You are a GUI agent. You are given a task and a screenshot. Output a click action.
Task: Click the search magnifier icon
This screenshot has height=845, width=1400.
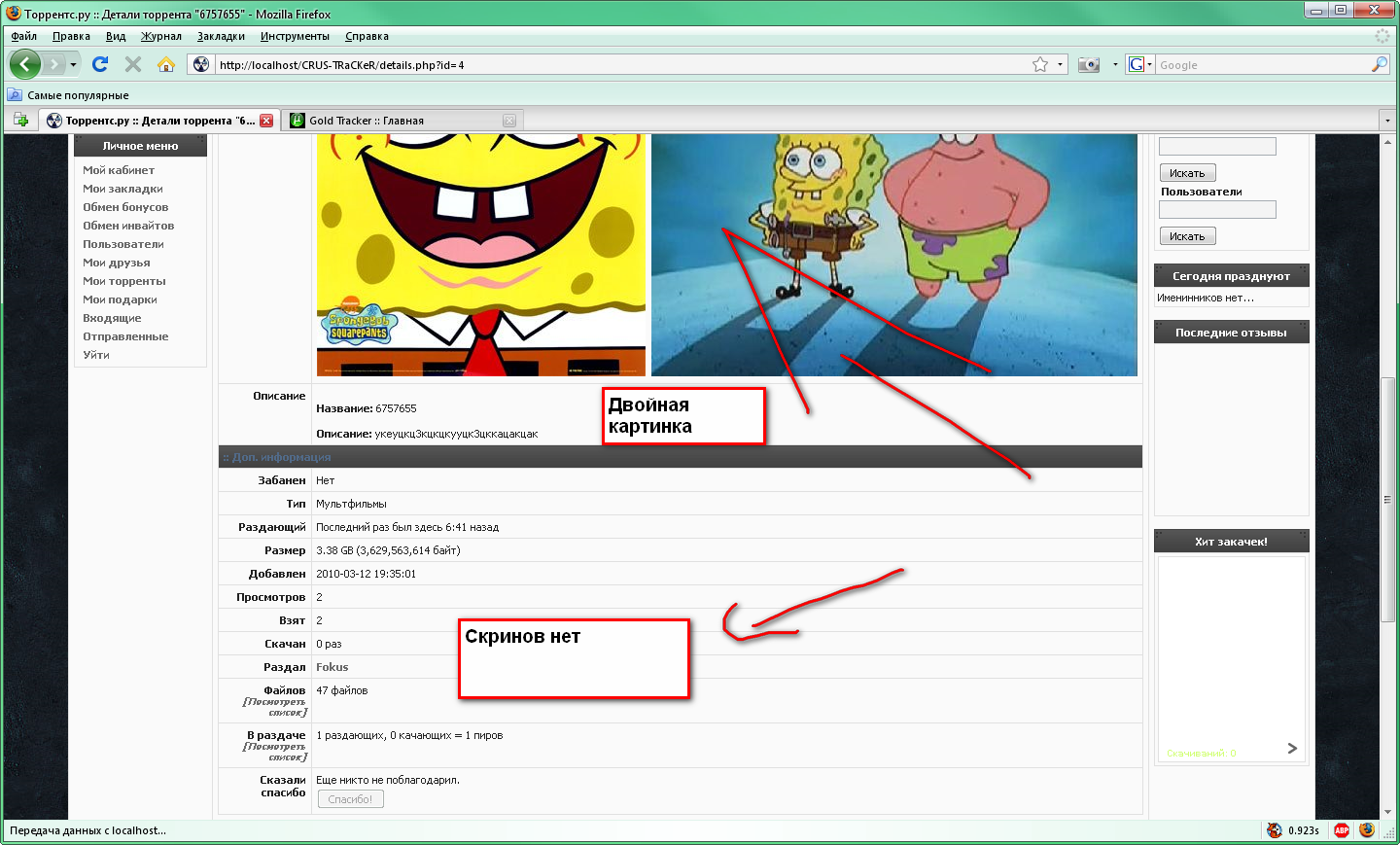(1380, 64)
